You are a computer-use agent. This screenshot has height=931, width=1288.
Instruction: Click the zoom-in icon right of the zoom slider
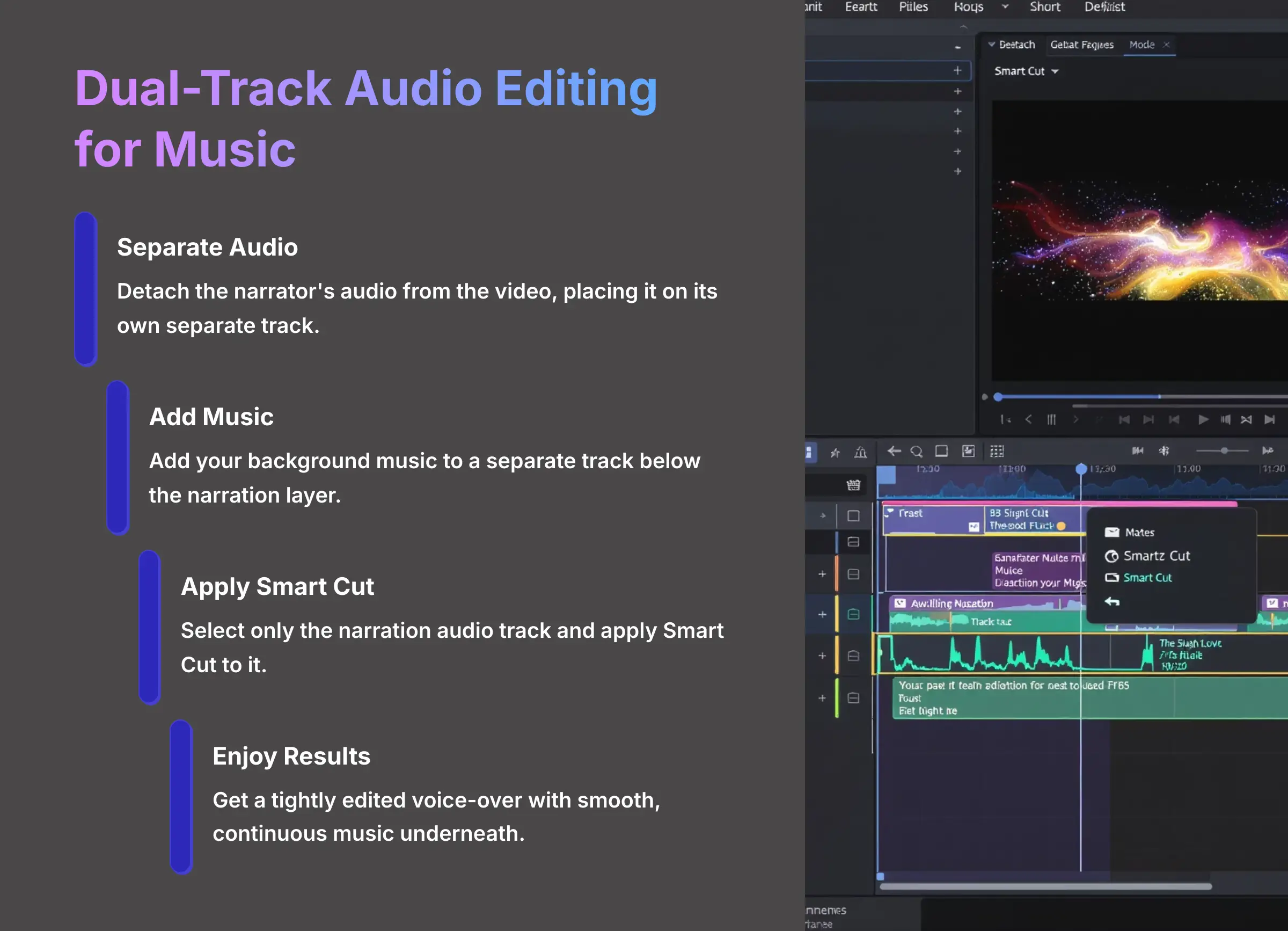point(1268,450)
